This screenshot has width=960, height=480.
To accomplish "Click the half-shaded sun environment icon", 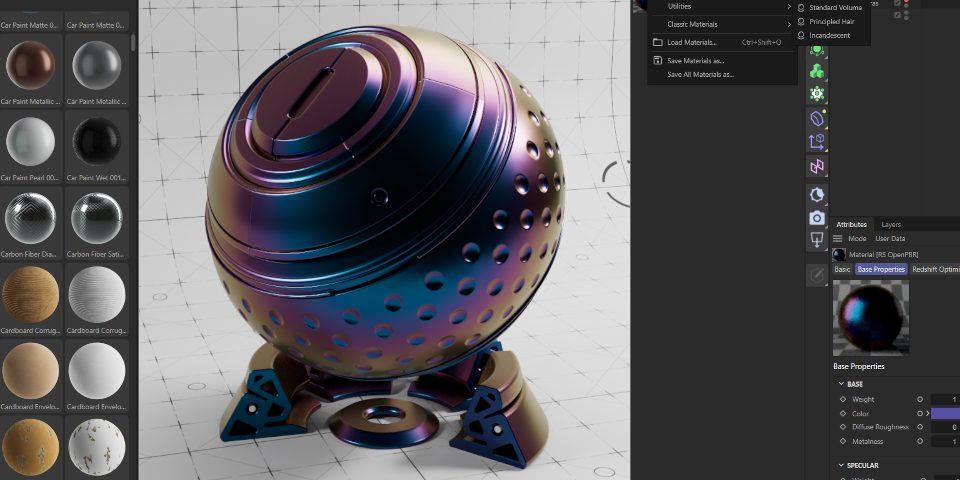I will [817, 195].
